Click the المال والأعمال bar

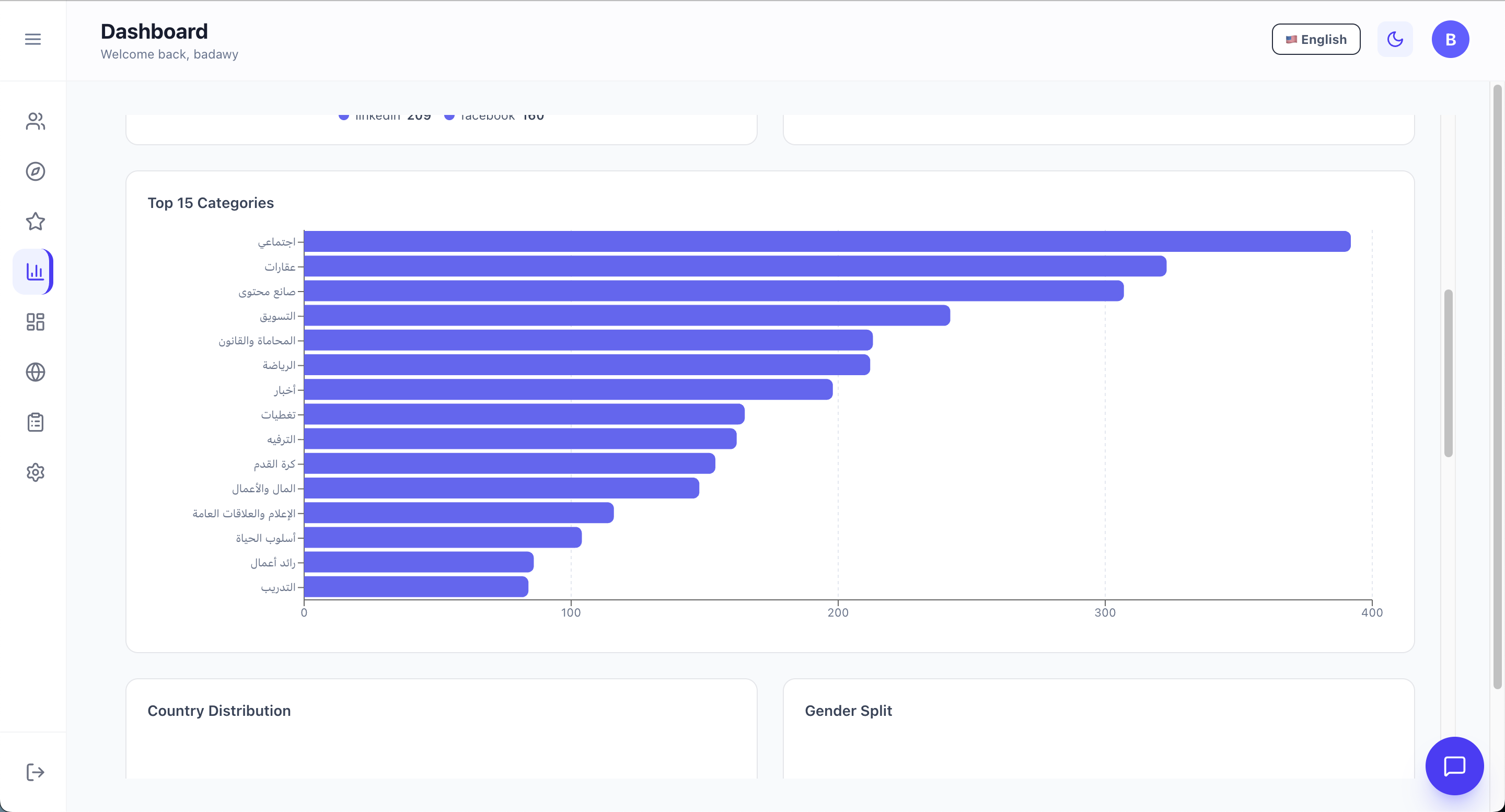click(x=501, y=489)
